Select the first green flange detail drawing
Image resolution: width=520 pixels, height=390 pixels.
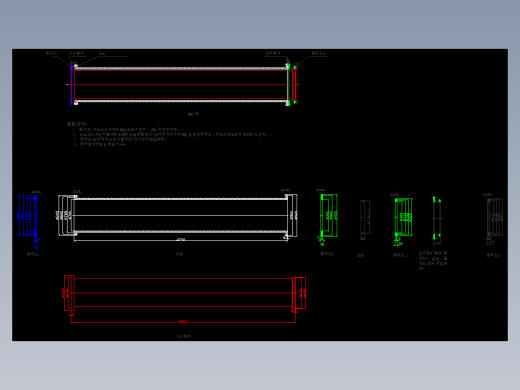click(x=327, y=217)
